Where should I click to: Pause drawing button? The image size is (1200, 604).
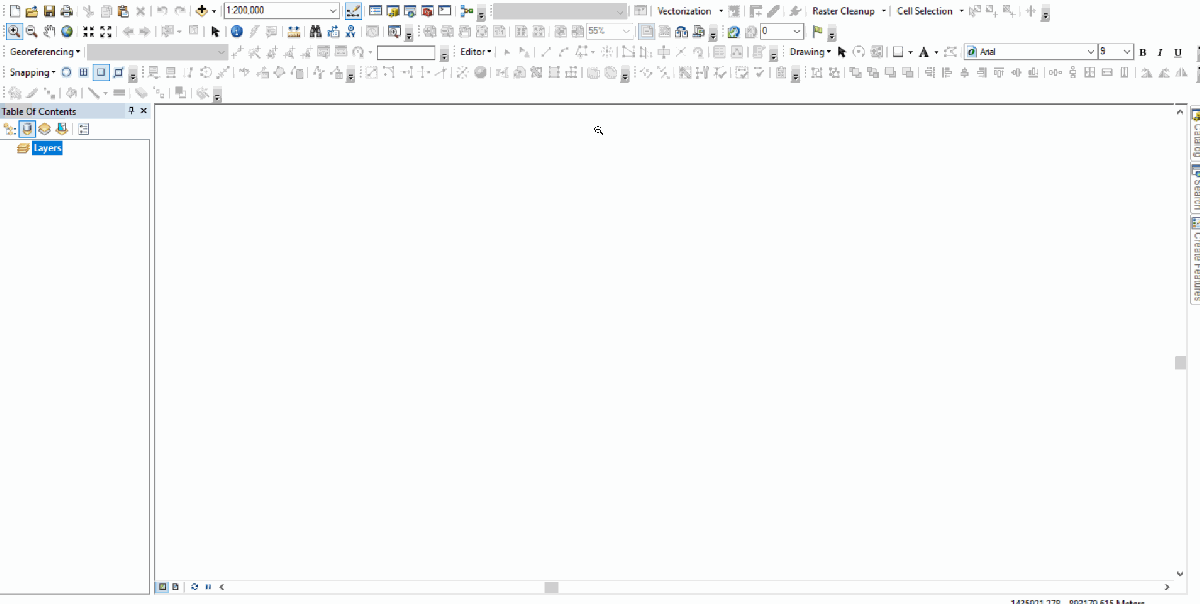pos(208,587)
